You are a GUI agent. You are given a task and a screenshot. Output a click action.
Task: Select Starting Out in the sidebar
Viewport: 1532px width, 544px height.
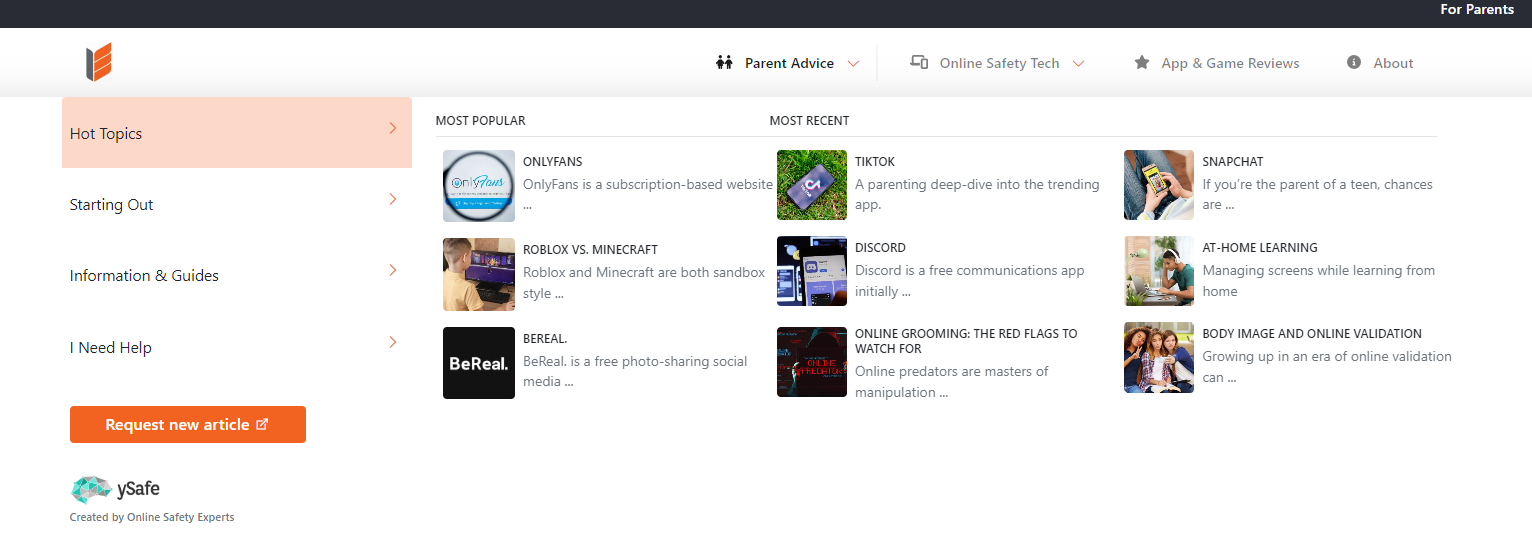pos(237,204)
